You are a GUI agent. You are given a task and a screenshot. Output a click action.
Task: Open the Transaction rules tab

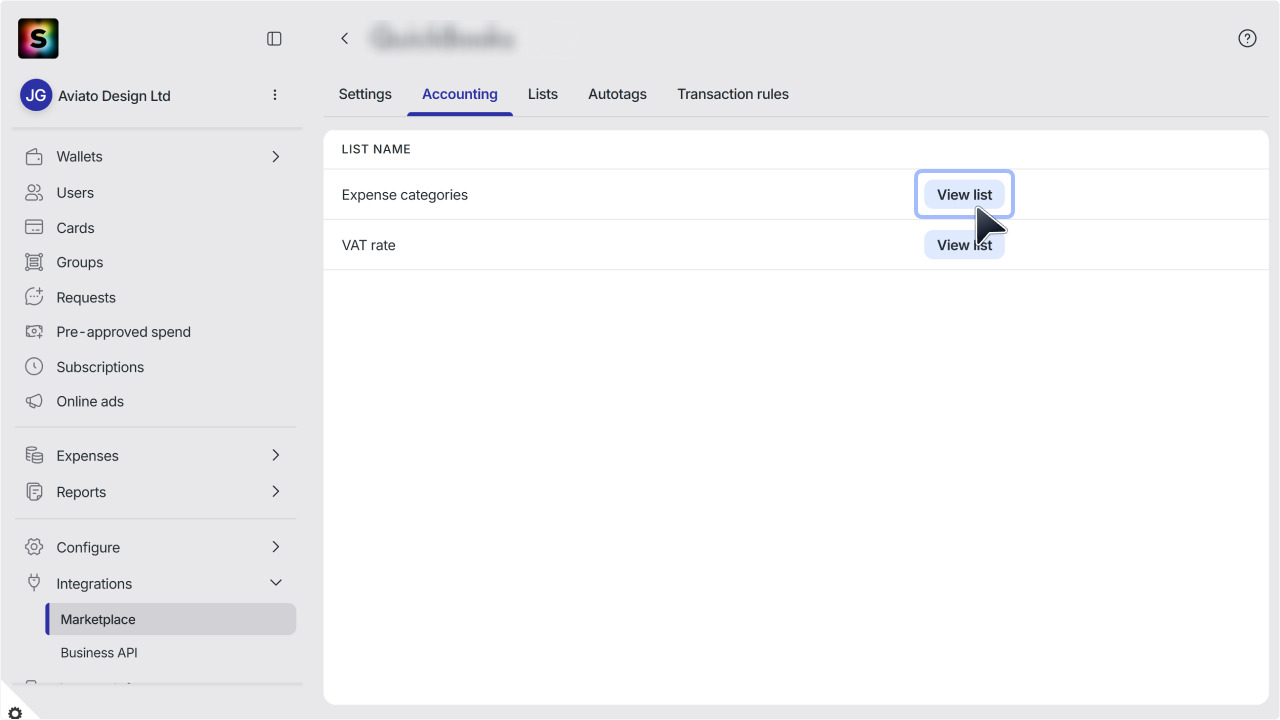(733, 94)
